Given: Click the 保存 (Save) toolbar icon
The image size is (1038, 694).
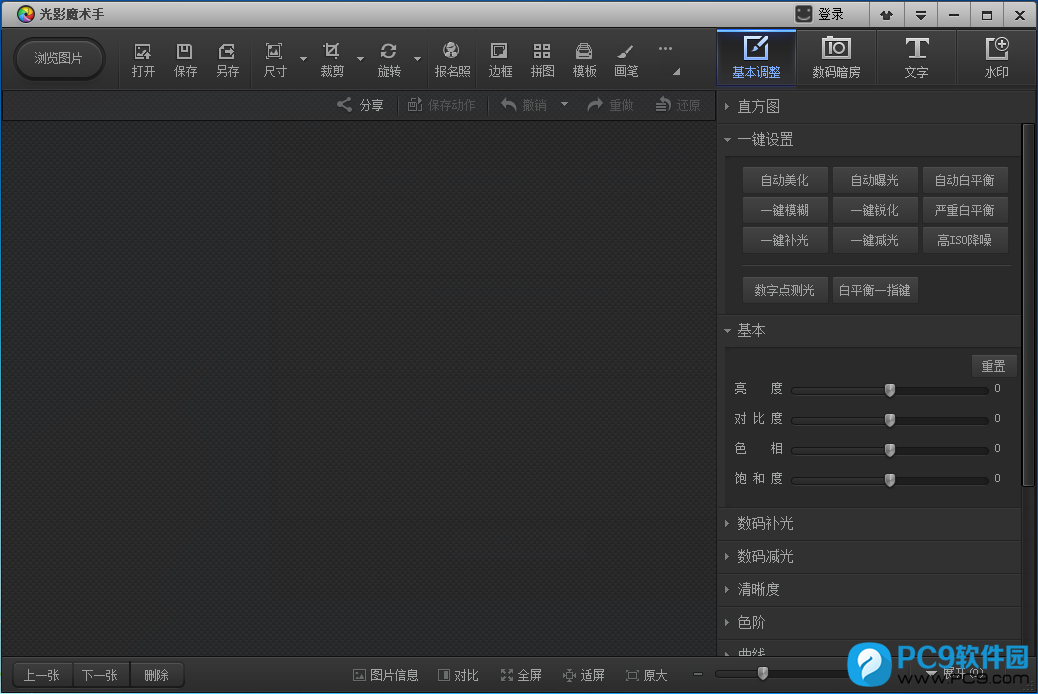Looking at the screenshot, I should coord(185,60).
